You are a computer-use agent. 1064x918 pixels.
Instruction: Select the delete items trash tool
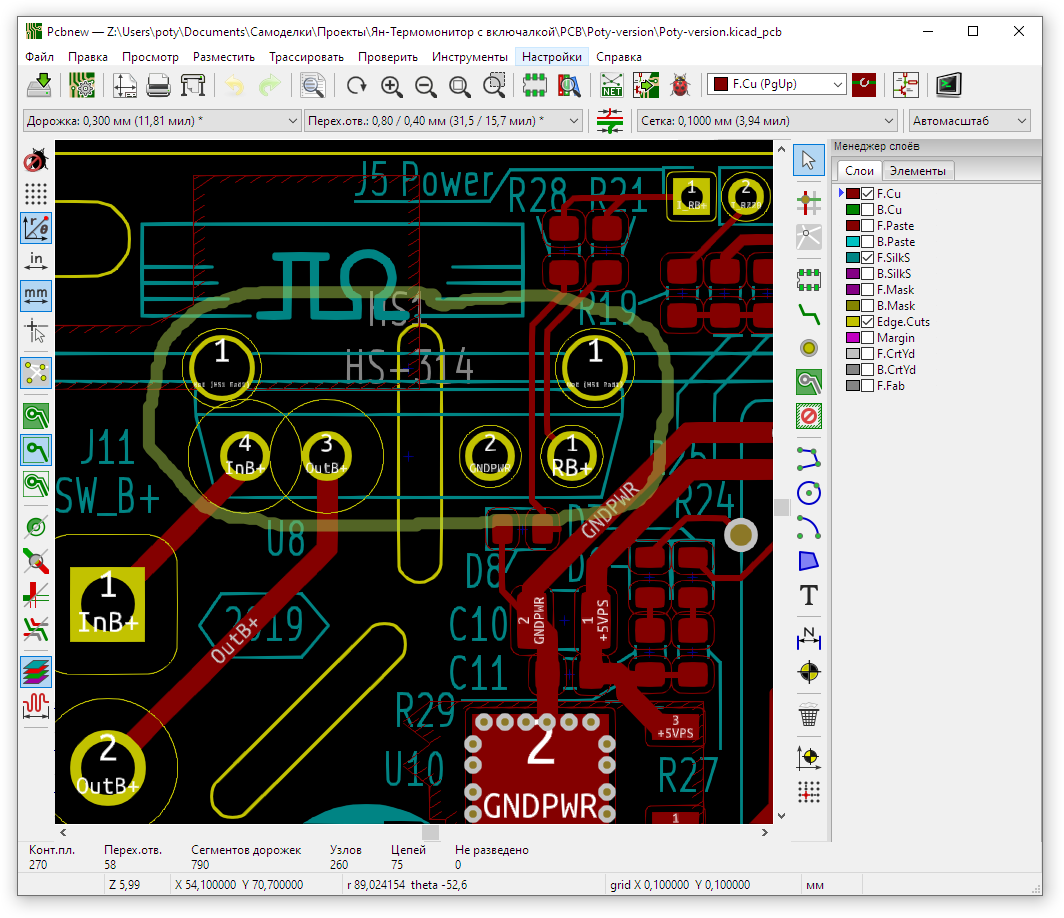coord(809,715)
